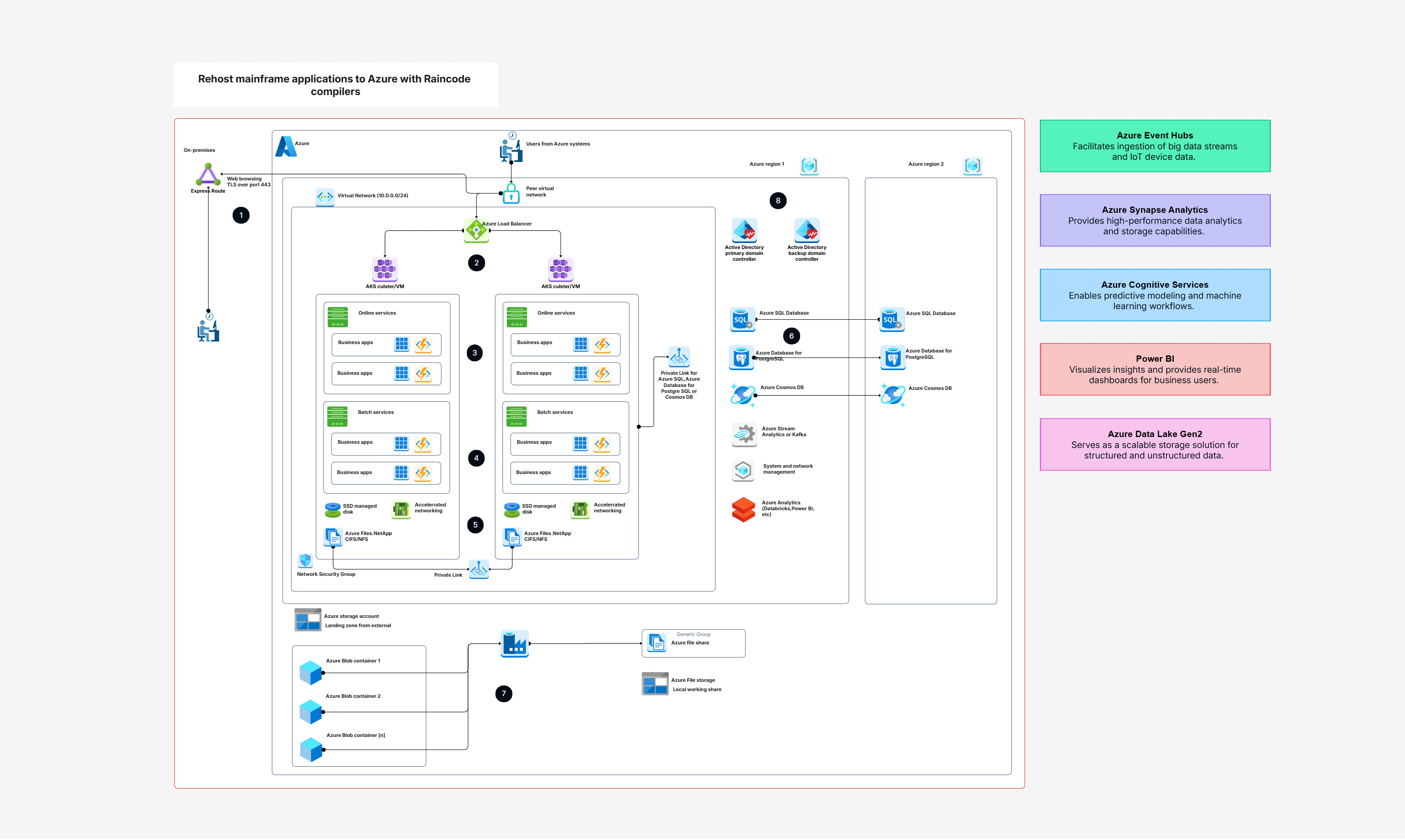The image size is (1405, 840).
Task: Click the Network Security Group shield icon
Action: pos(305,560)
